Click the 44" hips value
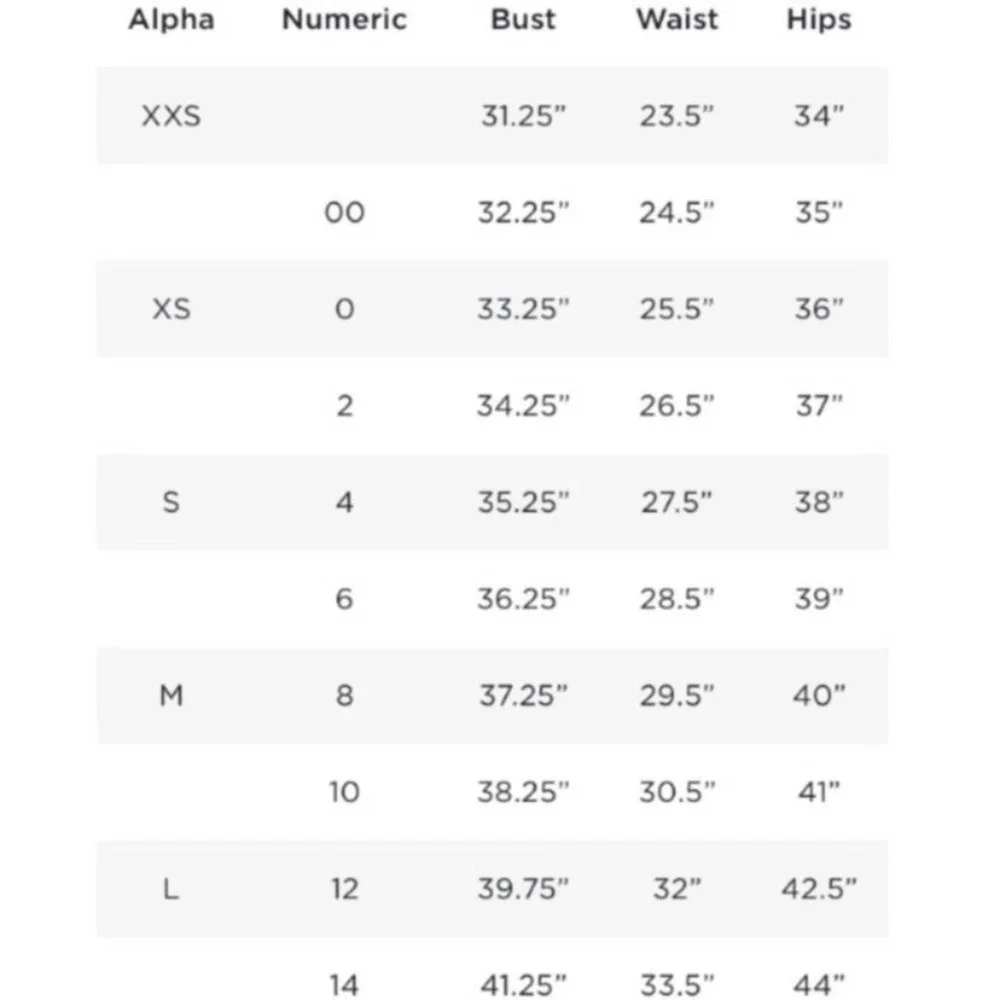This screenshot has height=1000, width=1000. (818, 984)
